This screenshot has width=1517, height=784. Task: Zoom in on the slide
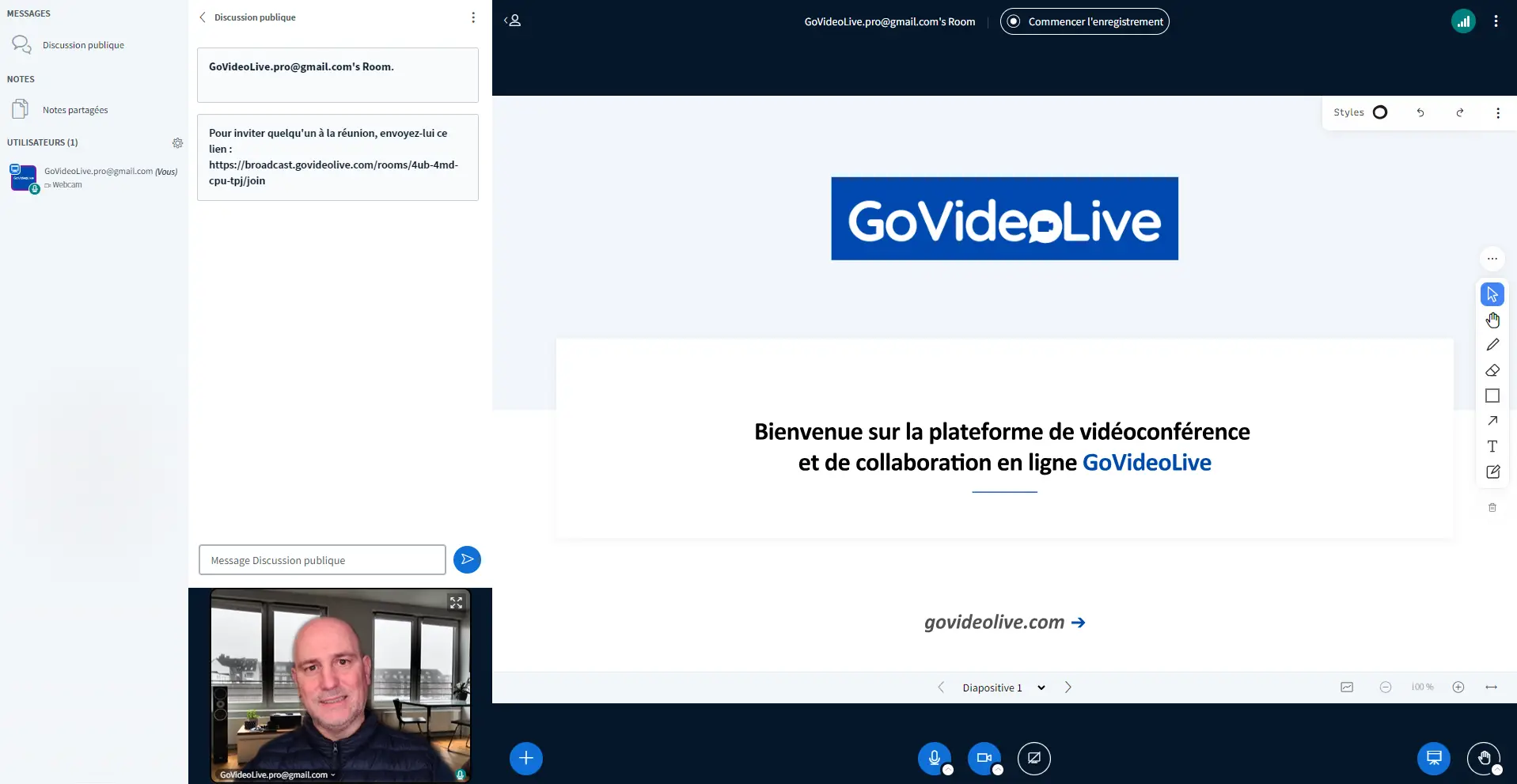pos(1458,687)
